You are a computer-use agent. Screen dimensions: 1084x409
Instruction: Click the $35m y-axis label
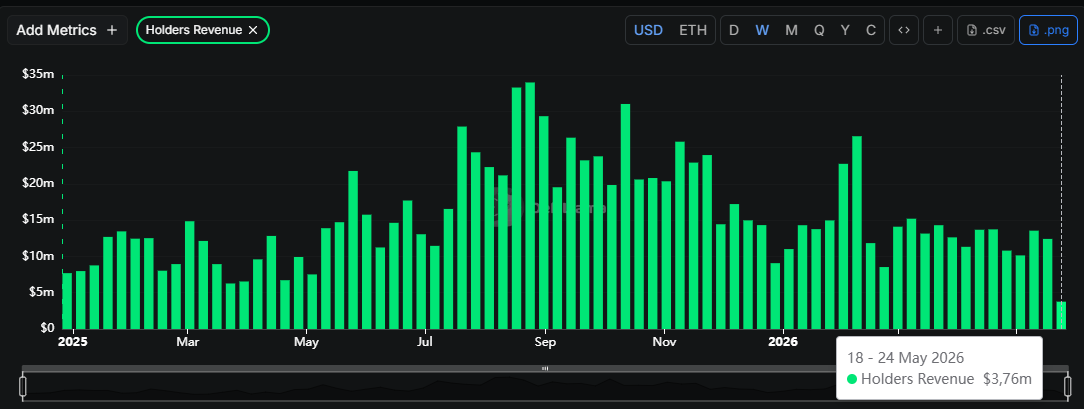pos(37,75)
